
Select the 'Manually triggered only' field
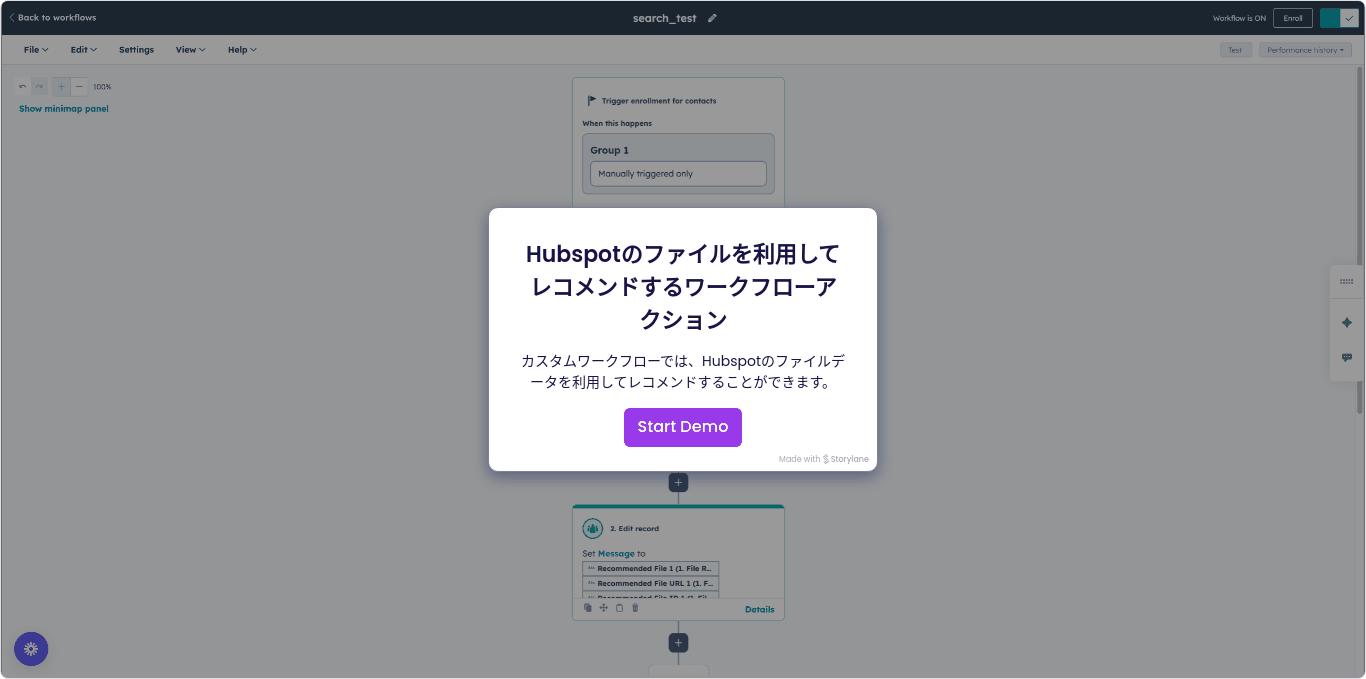pyautogui.click(x=678, y=174)
